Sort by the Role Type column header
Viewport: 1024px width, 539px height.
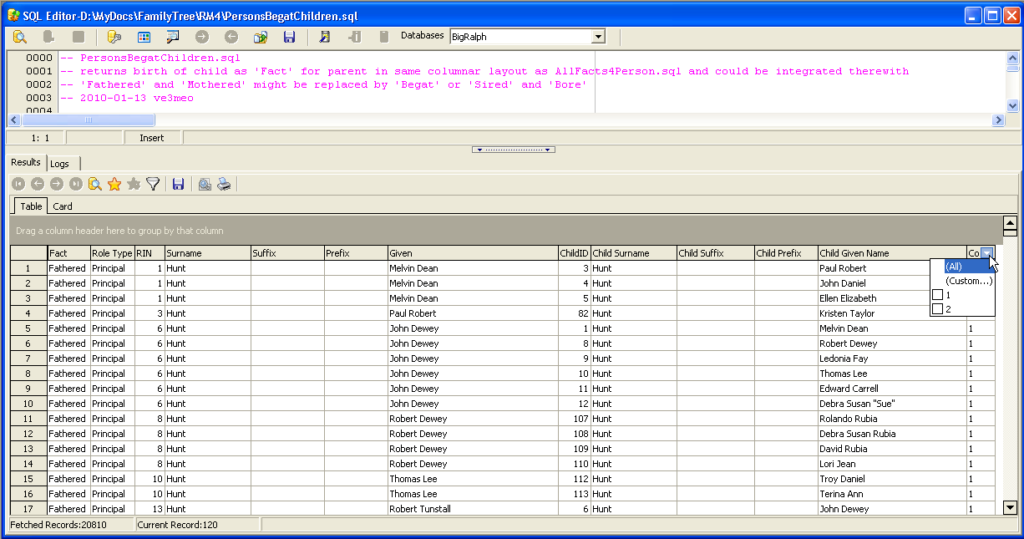point(112,253)
